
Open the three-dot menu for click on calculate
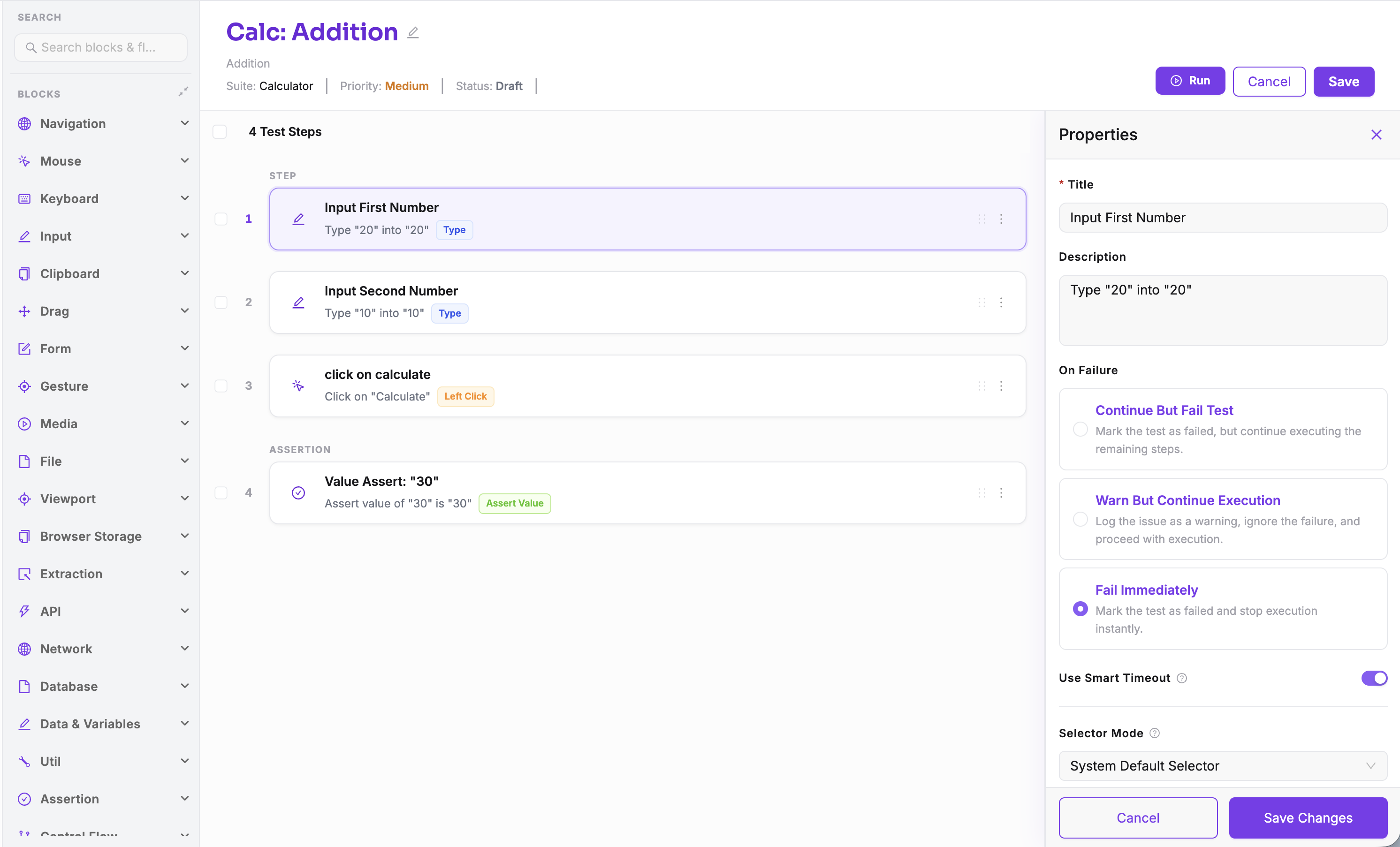(x=1001, y=386)
